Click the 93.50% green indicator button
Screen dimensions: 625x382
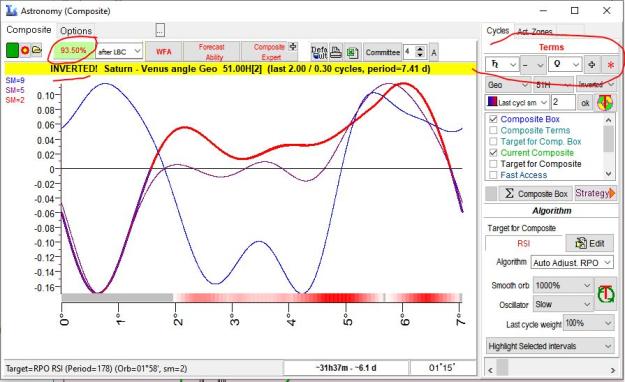[73, 51]
